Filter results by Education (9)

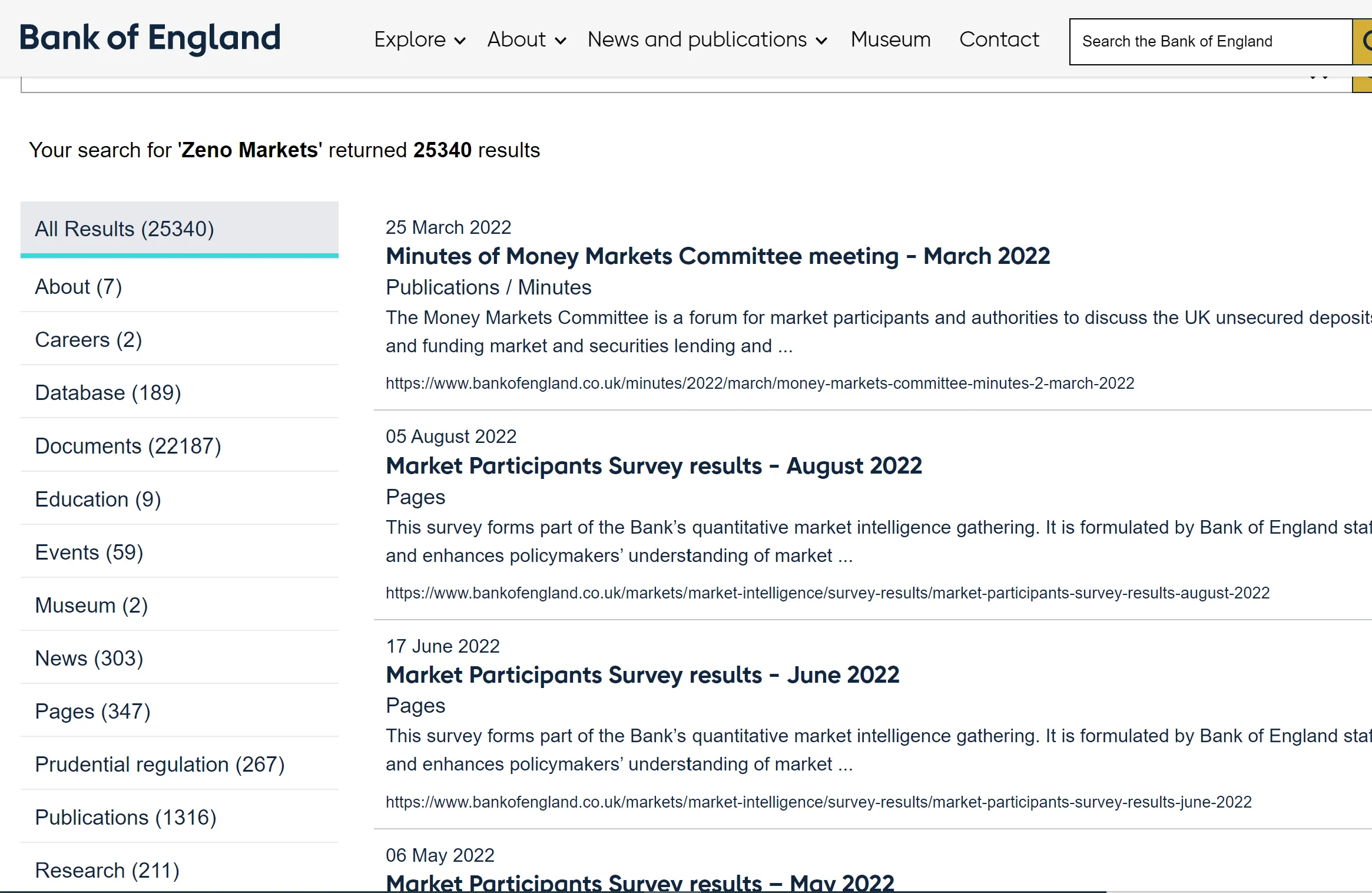[x=180, y=499]
